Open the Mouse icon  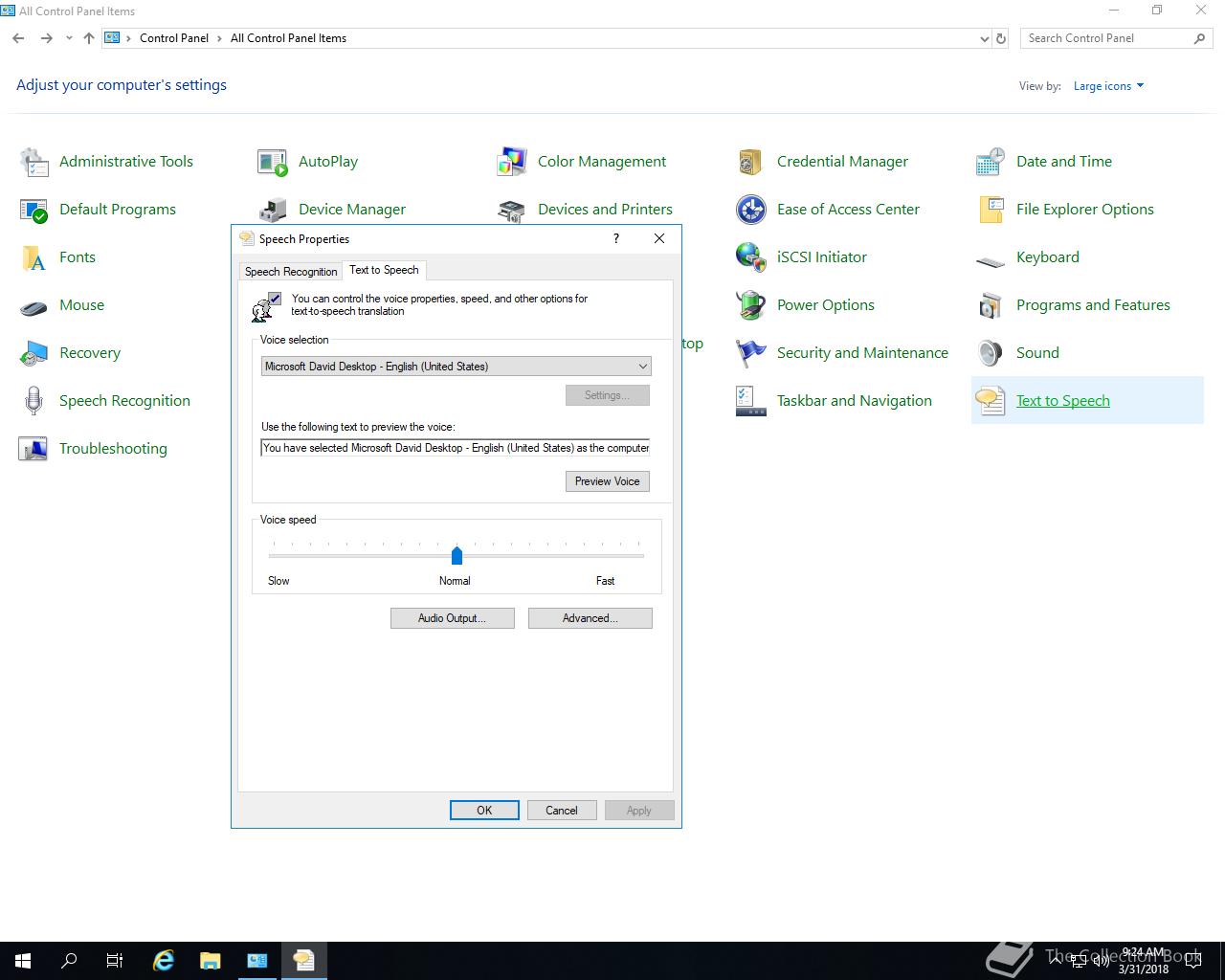coord(33,305)
